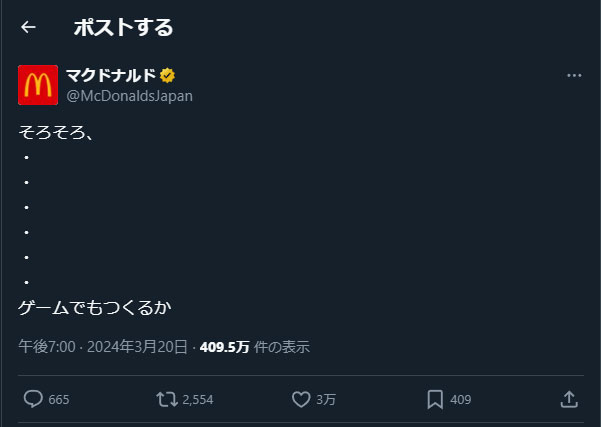Click the back arrow icon
Screen dimensions: 601x427
[x=28, y=28]
